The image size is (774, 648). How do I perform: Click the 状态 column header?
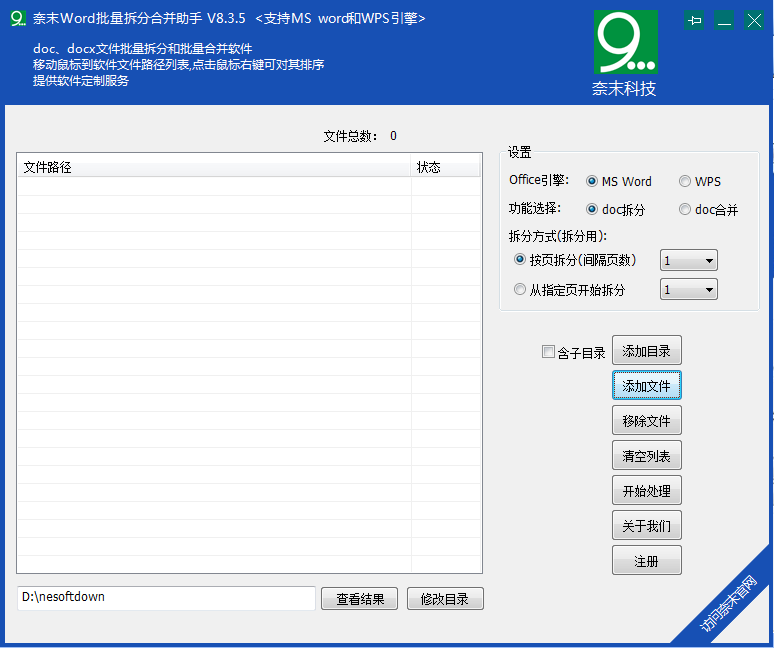[445, 167]
